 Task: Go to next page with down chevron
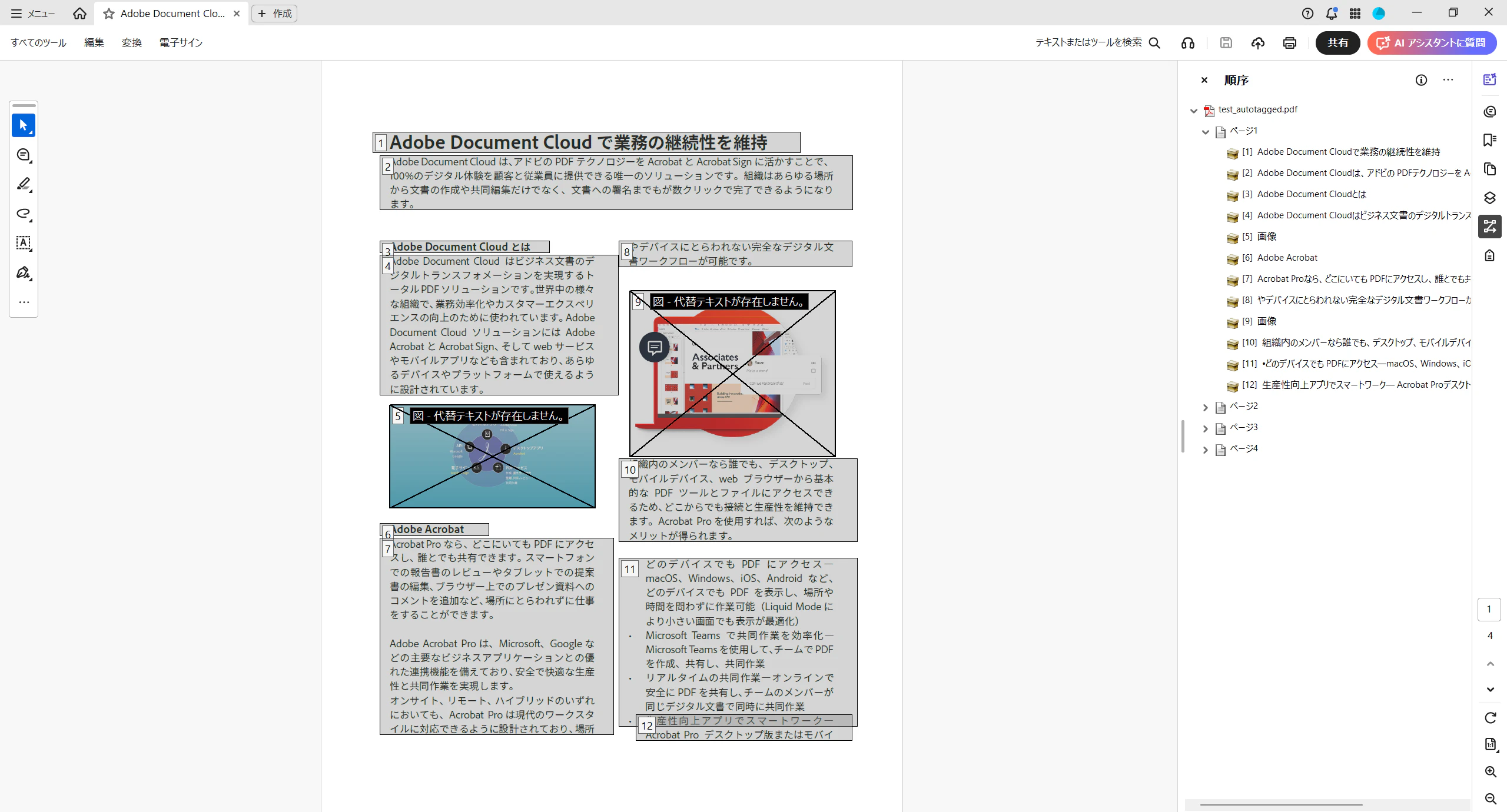click(1490, 690)
